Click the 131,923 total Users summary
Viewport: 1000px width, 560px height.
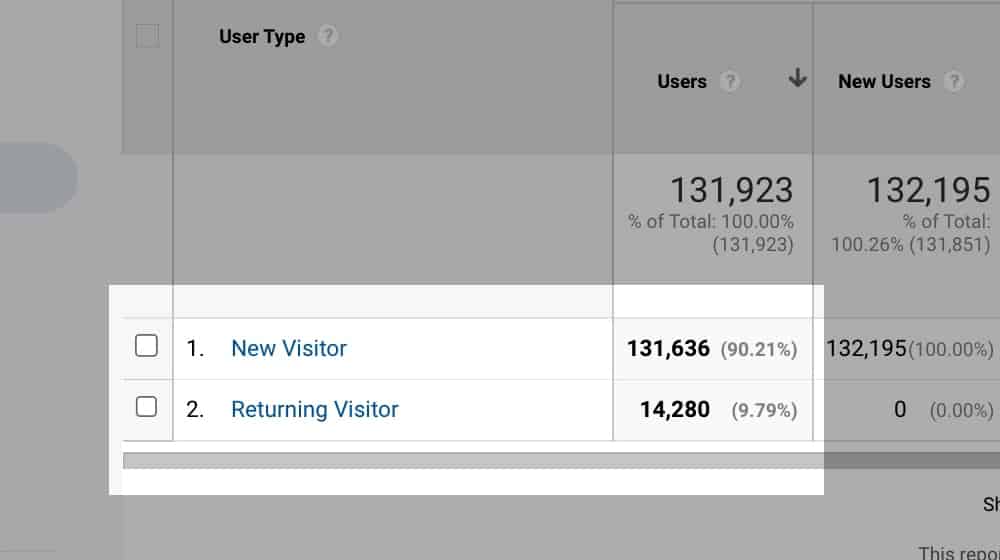pyautogui.click(x=731, y=190)
